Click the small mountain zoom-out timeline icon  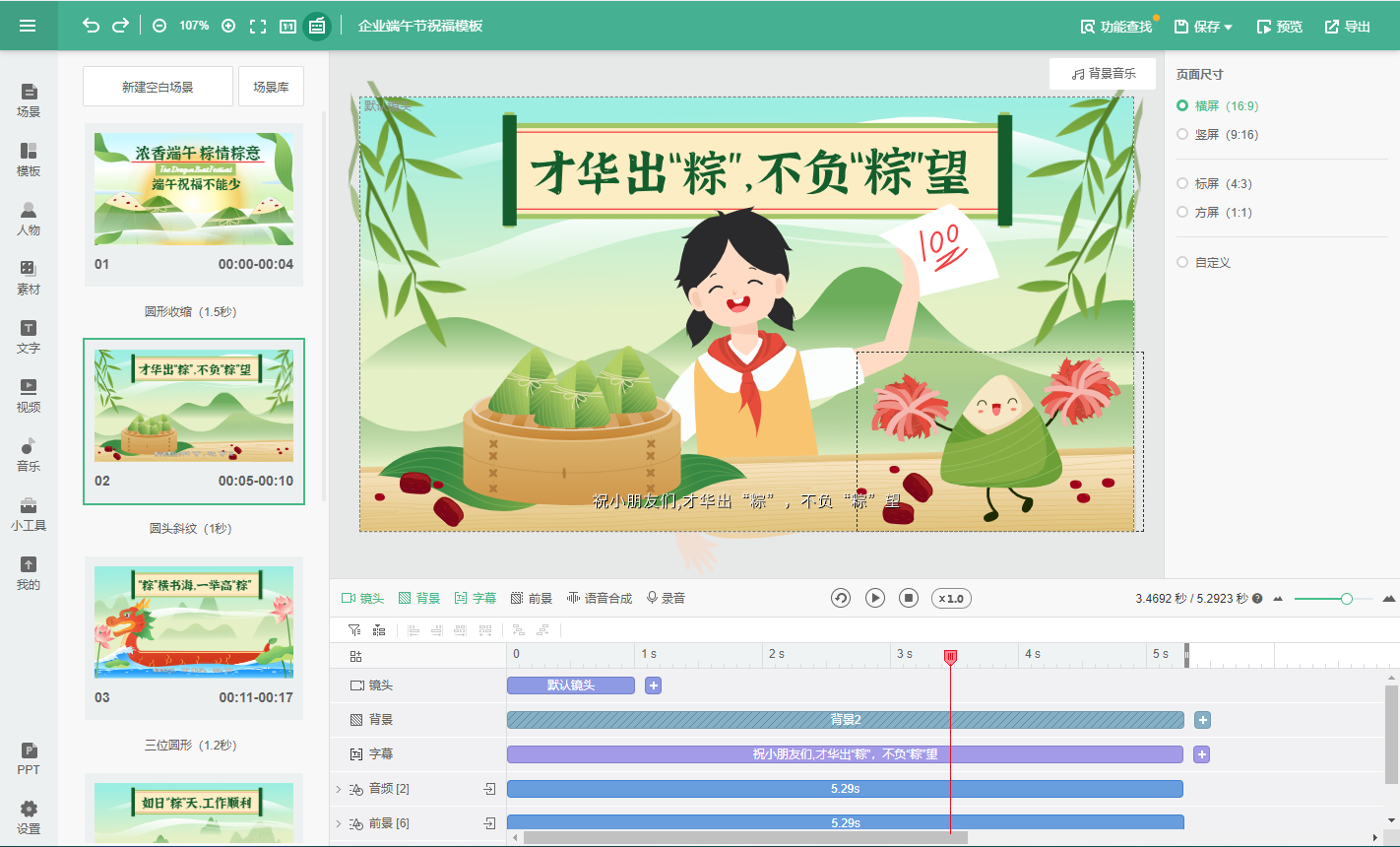pyautogui.click(x=1278, y=599)
